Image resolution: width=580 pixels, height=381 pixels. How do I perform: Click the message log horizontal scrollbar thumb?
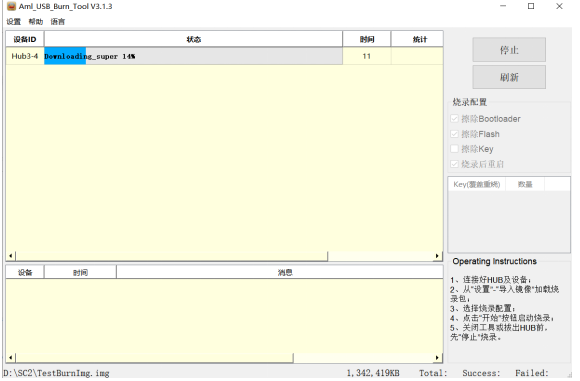tap(155, 358)
